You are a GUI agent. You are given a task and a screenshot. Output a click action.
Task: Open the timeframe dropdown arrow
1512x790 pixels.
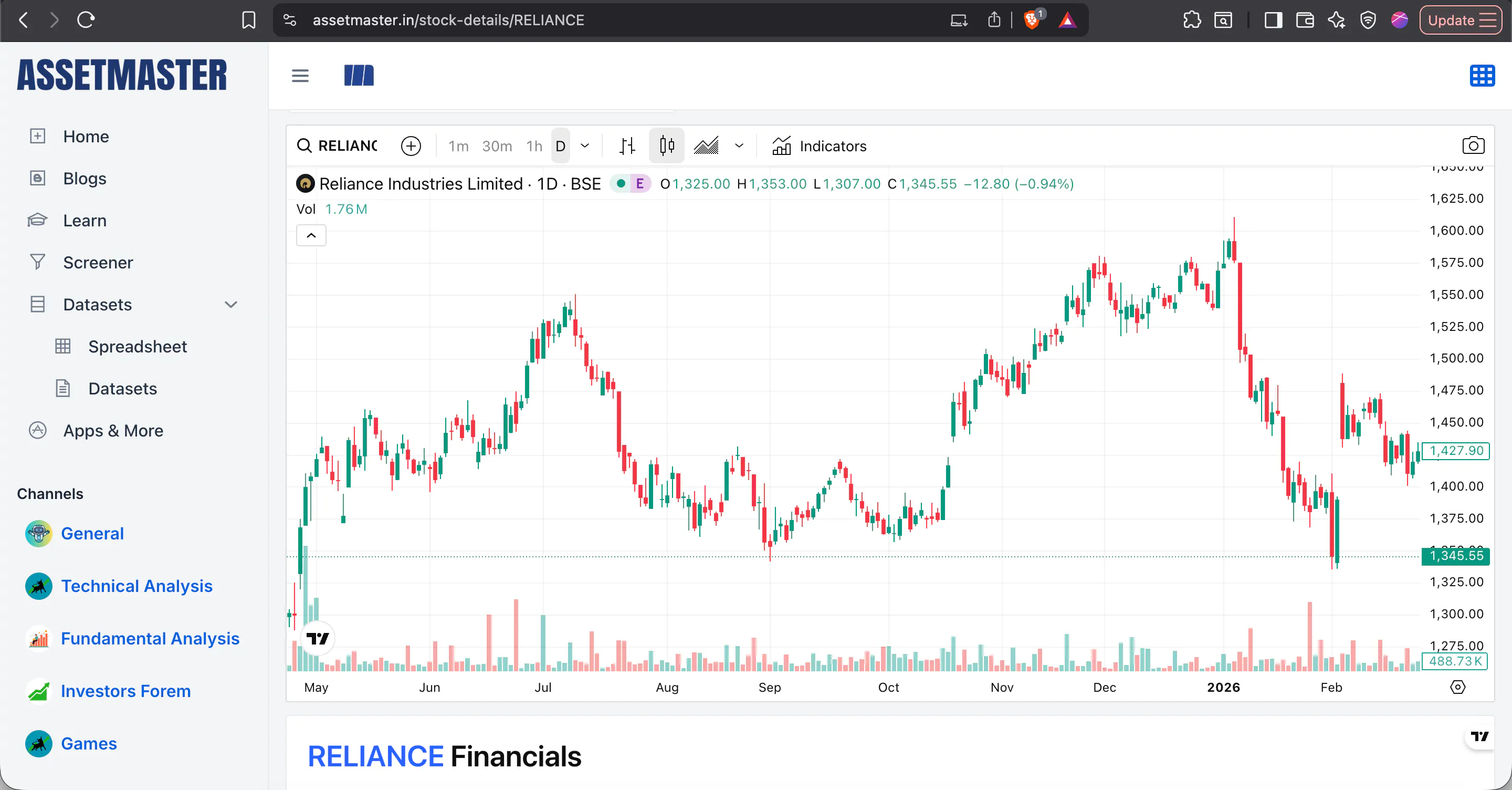[585, 145]
